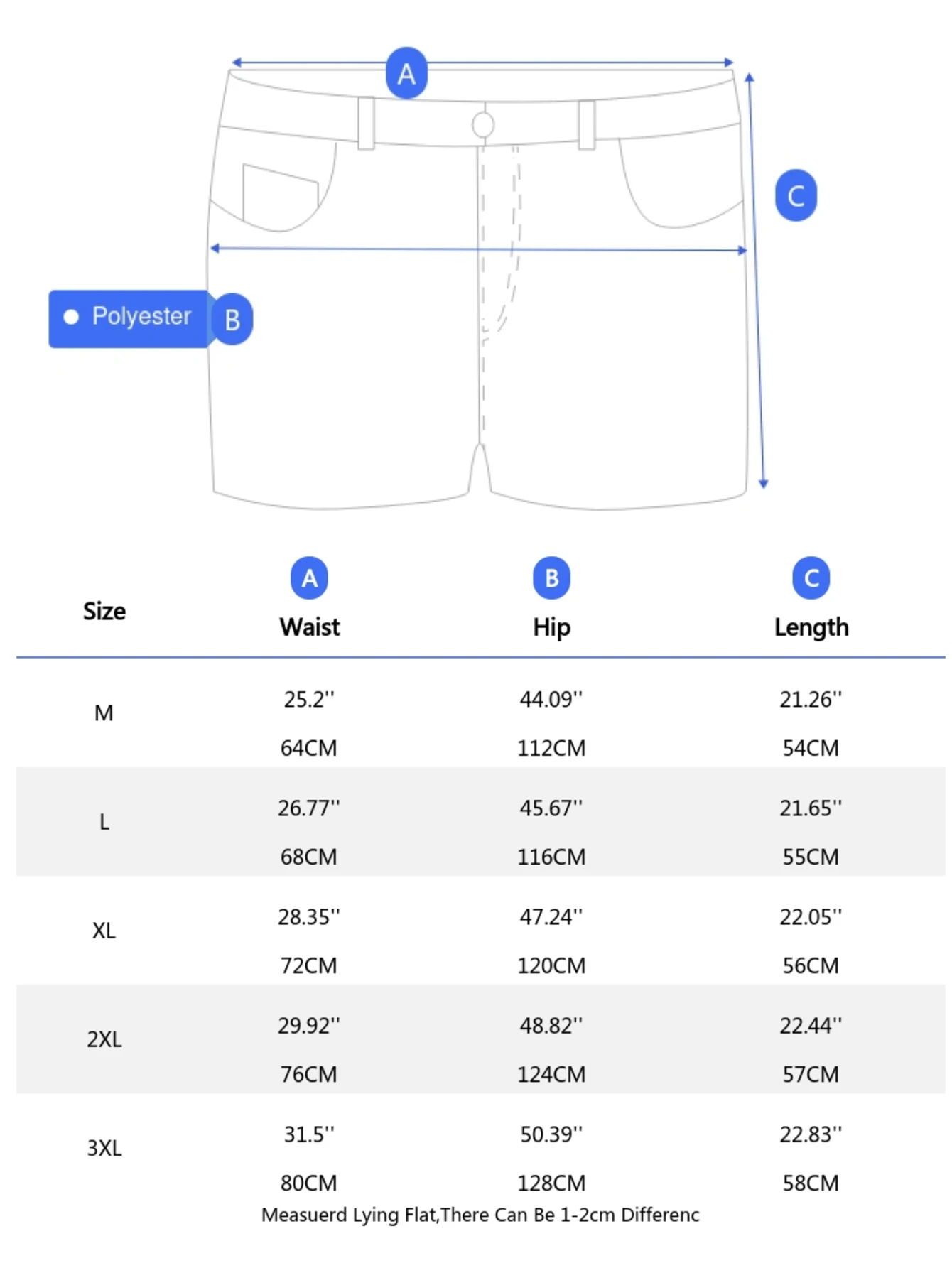The height and width of the screenshot is (1268, 952).
Task: Click the Length column header text
Action: (811, 627)
